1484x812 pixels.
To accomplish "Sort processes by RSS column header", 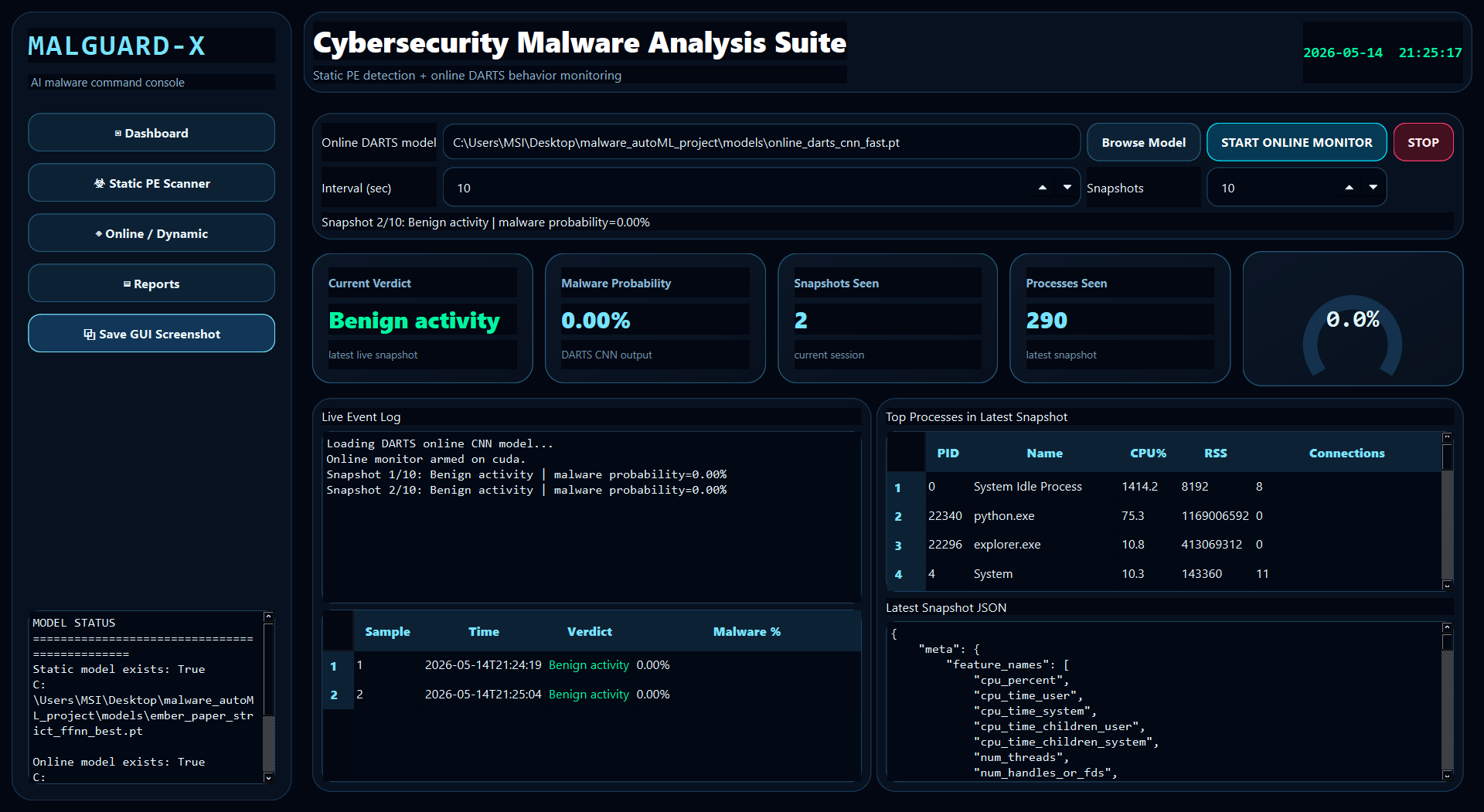I will [1215, 454].
